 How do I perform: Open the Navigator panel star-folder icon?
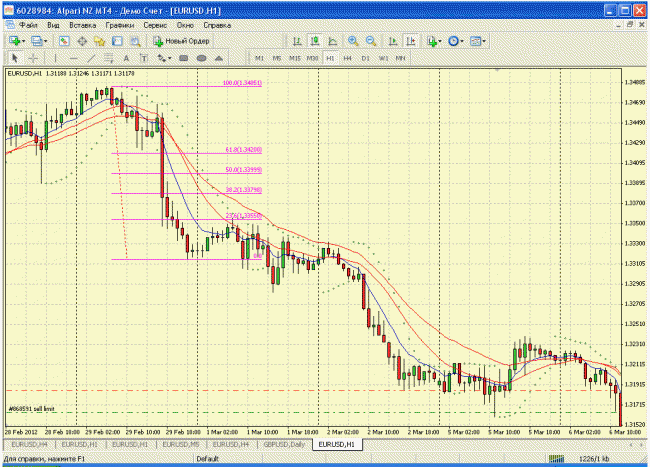[x=99, y=41]
